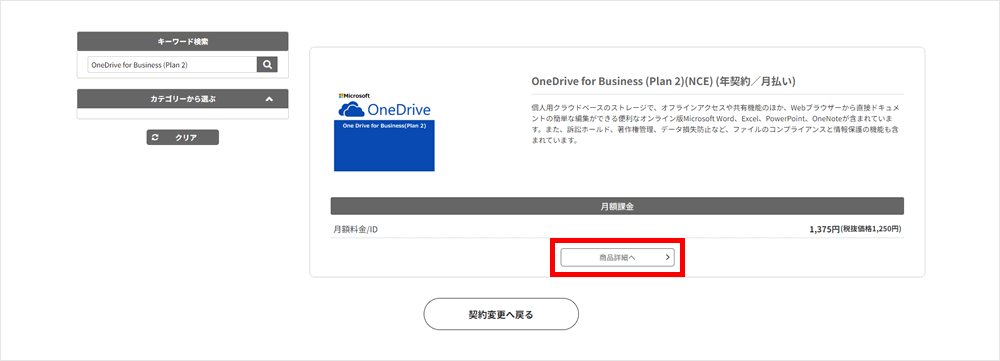Click the キーワード検索 header

(x=182, y=41)
